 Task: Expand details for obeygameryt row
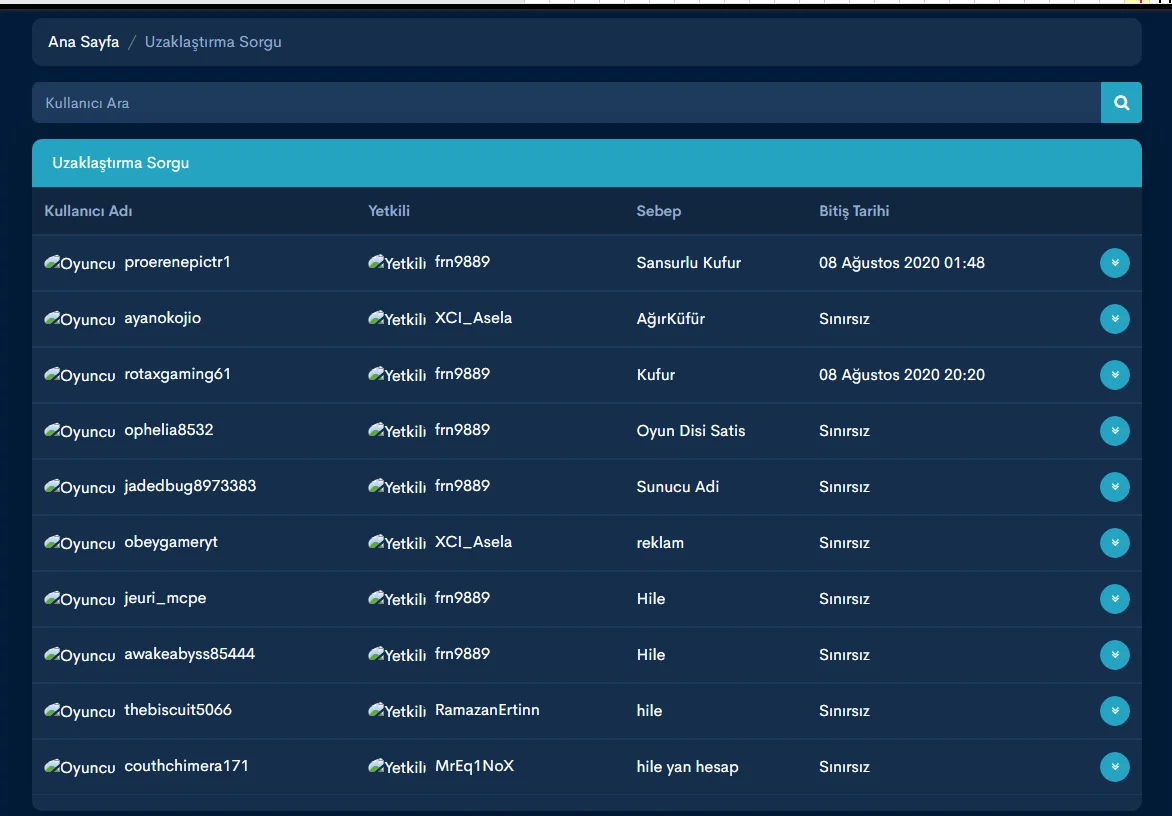(1114, 543)
